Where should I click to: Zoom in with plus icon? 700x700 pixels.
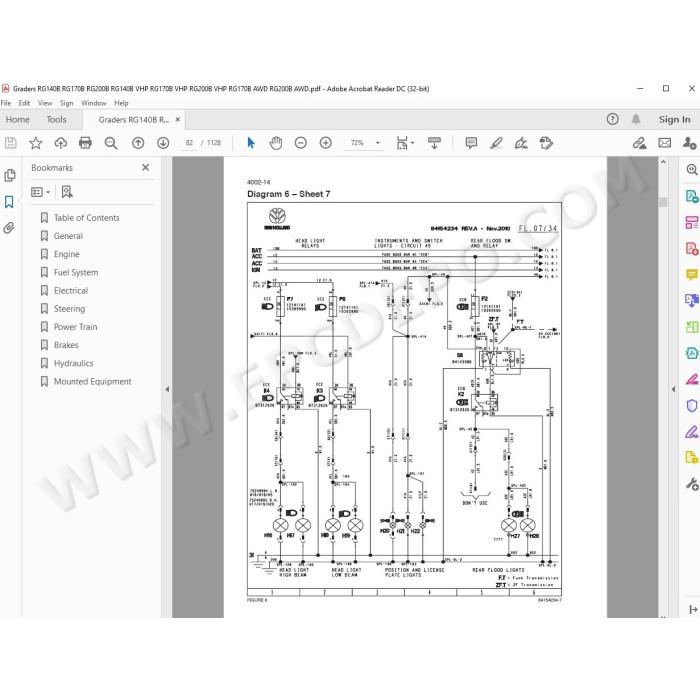tap(326, 143)
